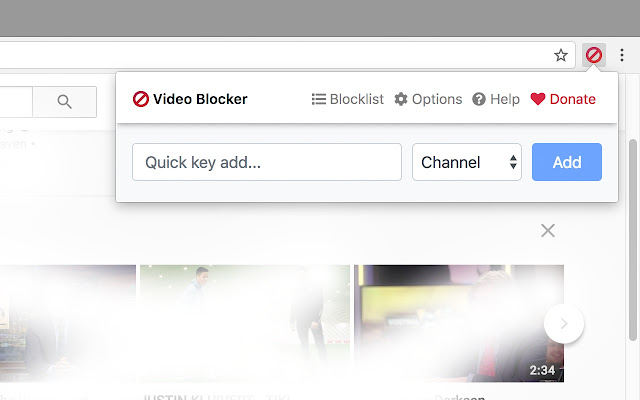The height and width of the screenshot is (400, 640).
Task: Click the YouTube search magnifier button
Action: click(x=64, y=102)
